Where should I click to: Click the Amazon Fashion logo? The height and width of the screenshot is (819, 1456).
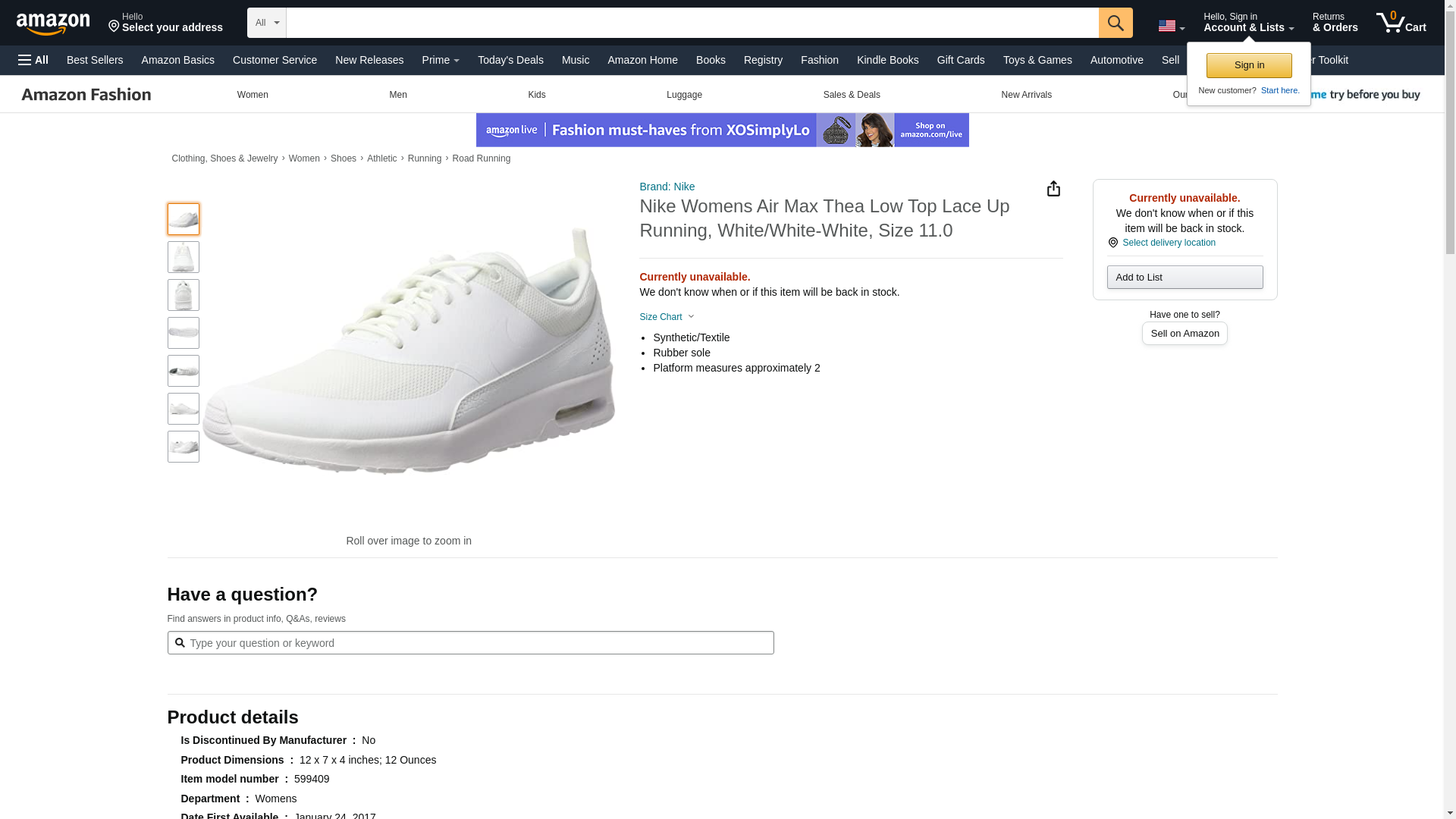[x=86, y=95]
